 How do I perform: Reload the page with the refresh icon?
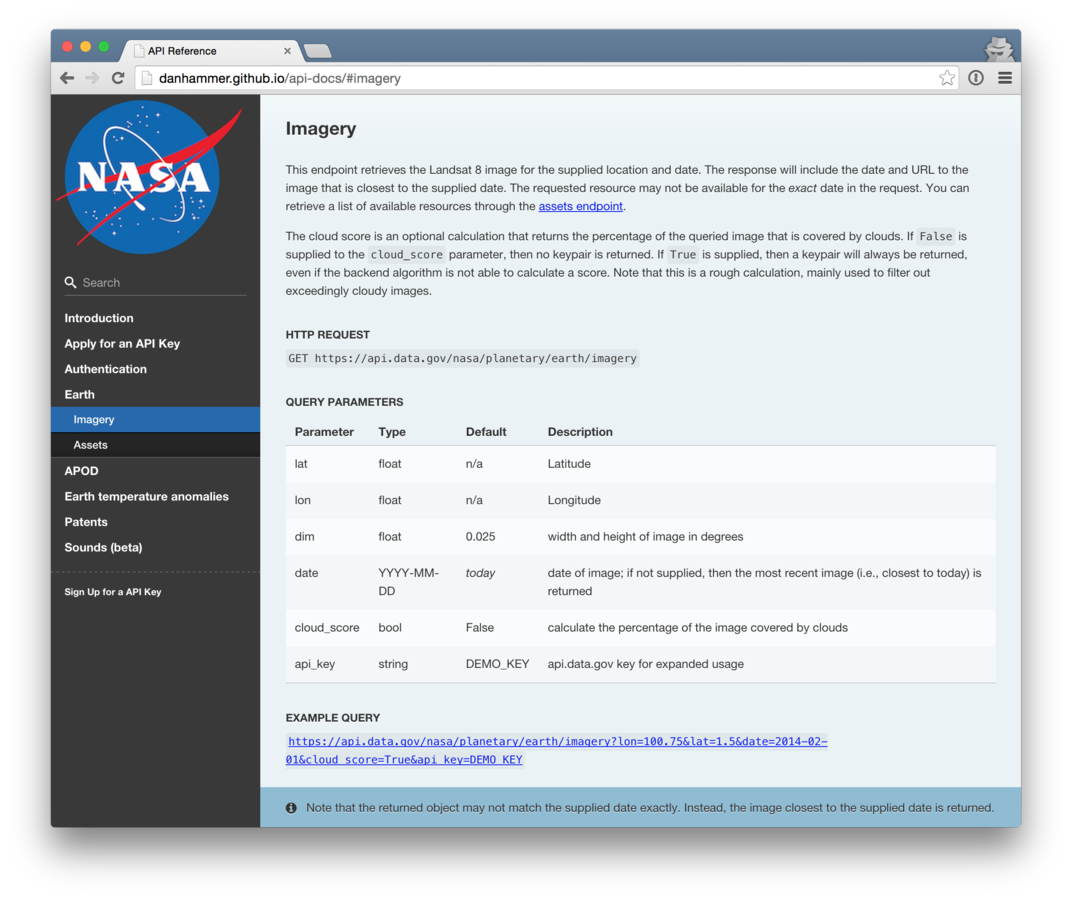[118, 78]
